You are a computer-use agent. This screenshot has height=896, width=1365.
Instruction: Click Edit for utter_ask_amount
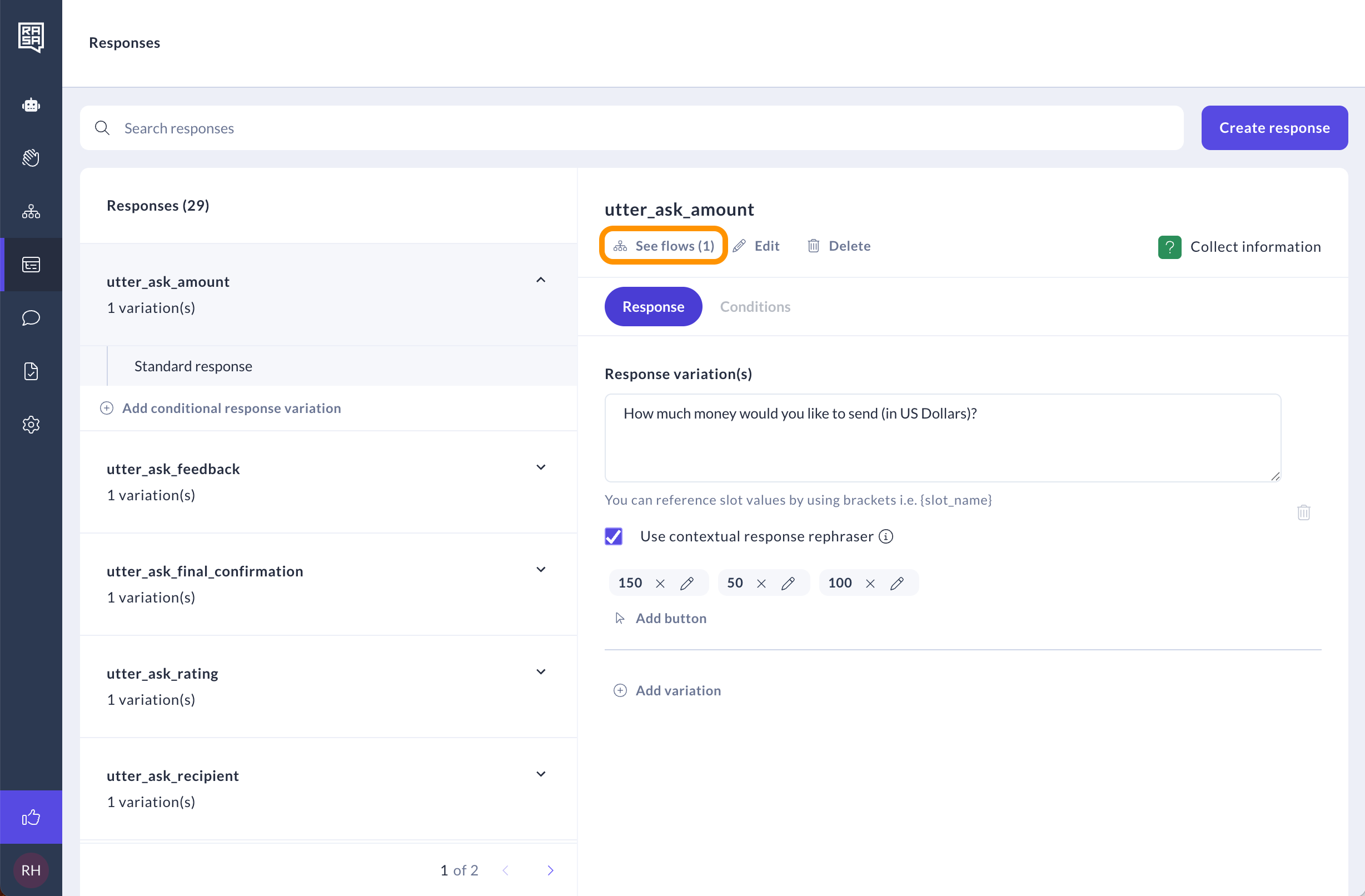click(x=756, y=246)
